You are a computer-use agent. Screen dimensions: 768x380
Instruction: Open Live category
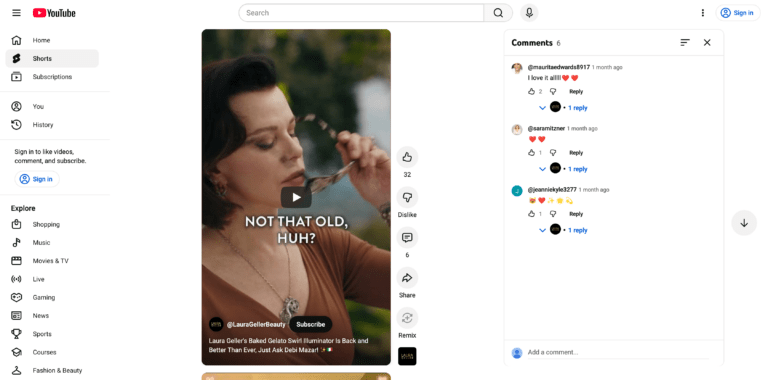[x=52, y=279]
